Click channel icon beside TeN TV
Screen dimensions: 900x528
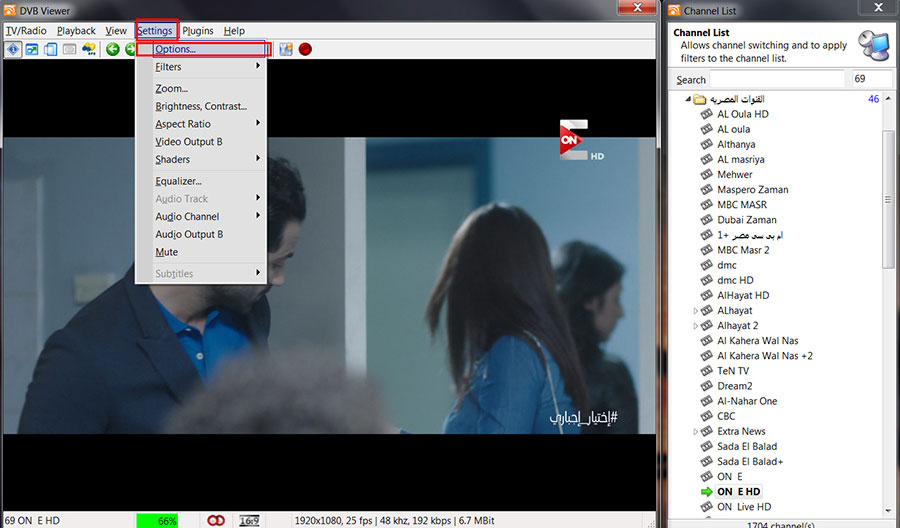pos(707,371)
